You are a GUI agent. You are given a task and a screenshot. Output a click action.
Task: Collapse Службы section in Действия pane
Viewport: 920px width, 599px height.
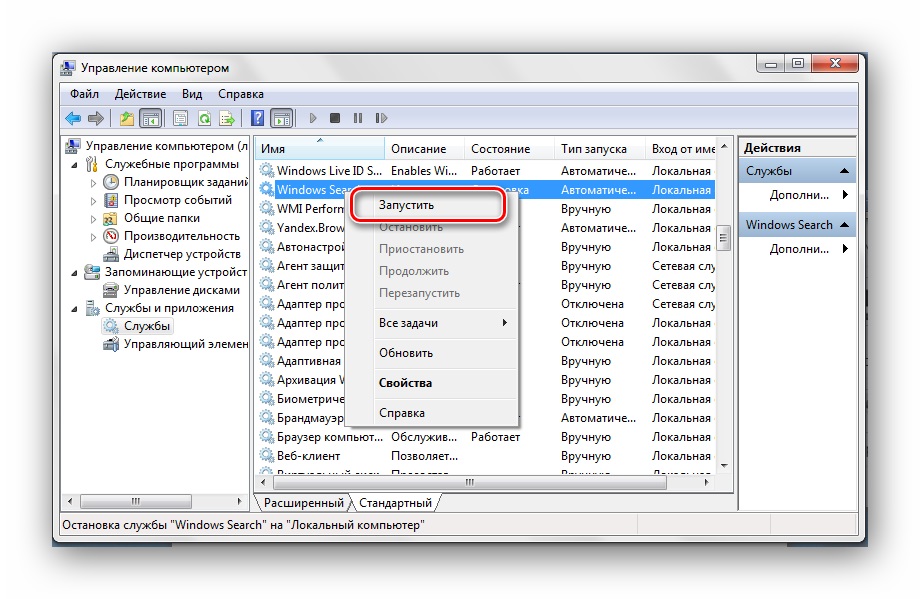844,171
